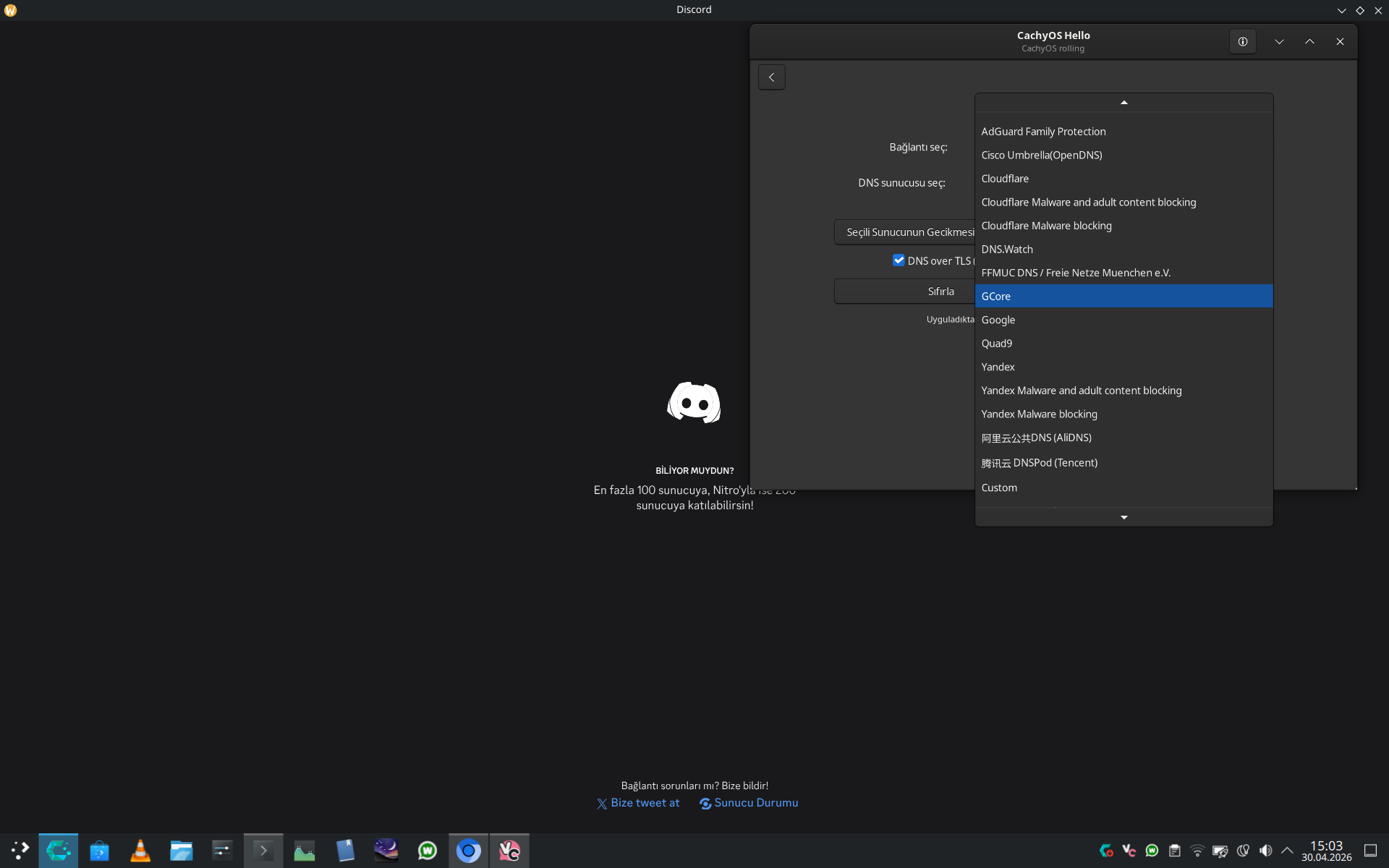Open CachyOS Hello from the taskbar

(x=59, y=851)
